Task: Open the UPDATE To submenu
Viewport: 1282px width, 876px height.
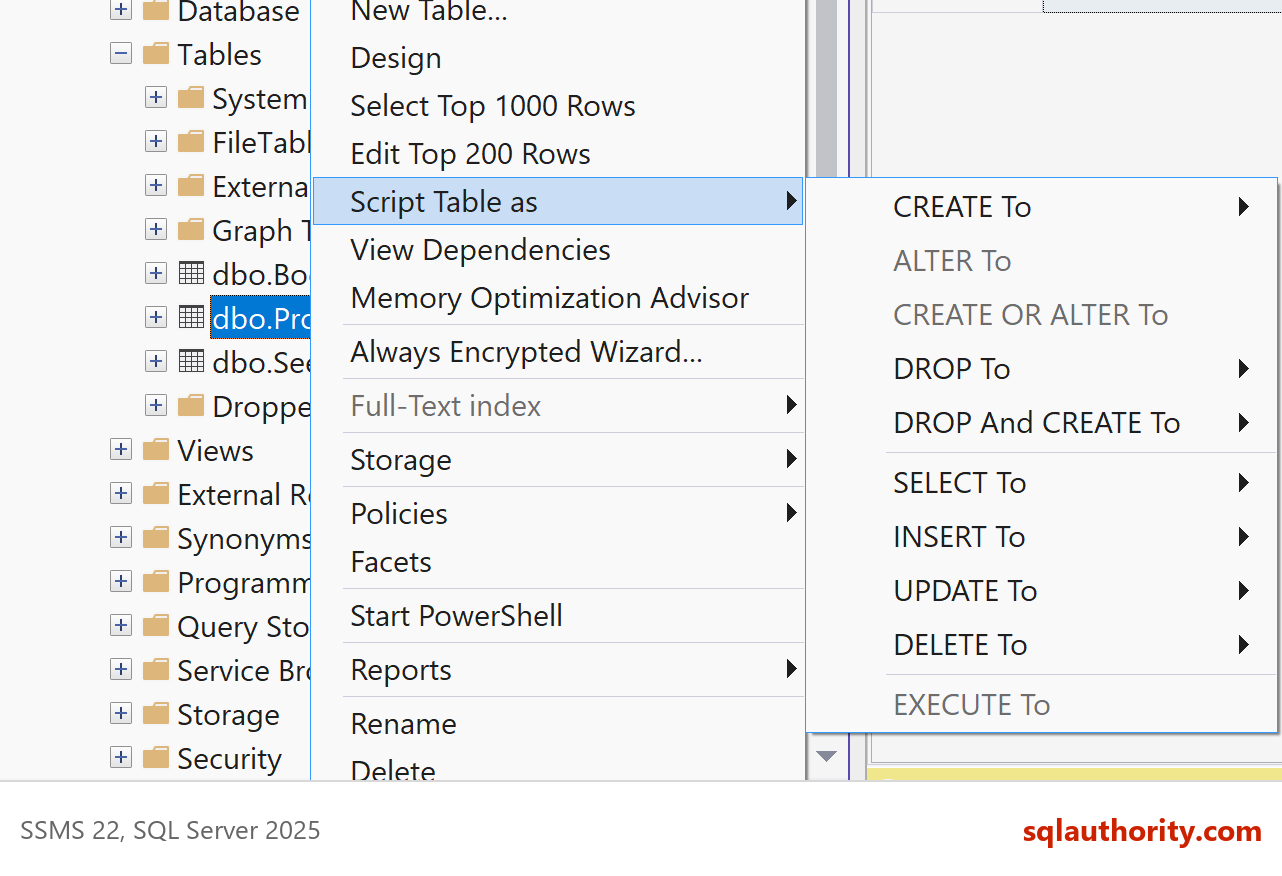Action: coord(1042,591)
